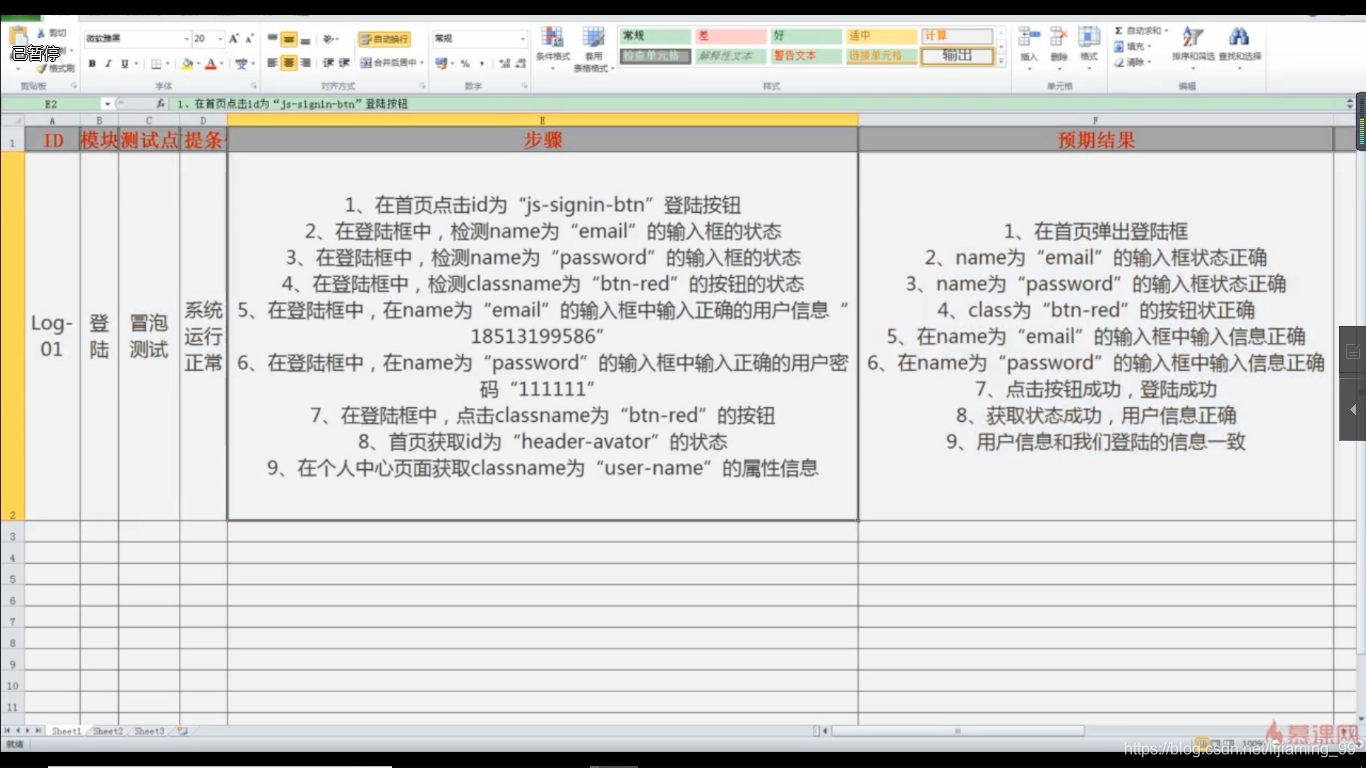Click the increase indent icon
Screen dimensions: 1366x768
point(344,63)
